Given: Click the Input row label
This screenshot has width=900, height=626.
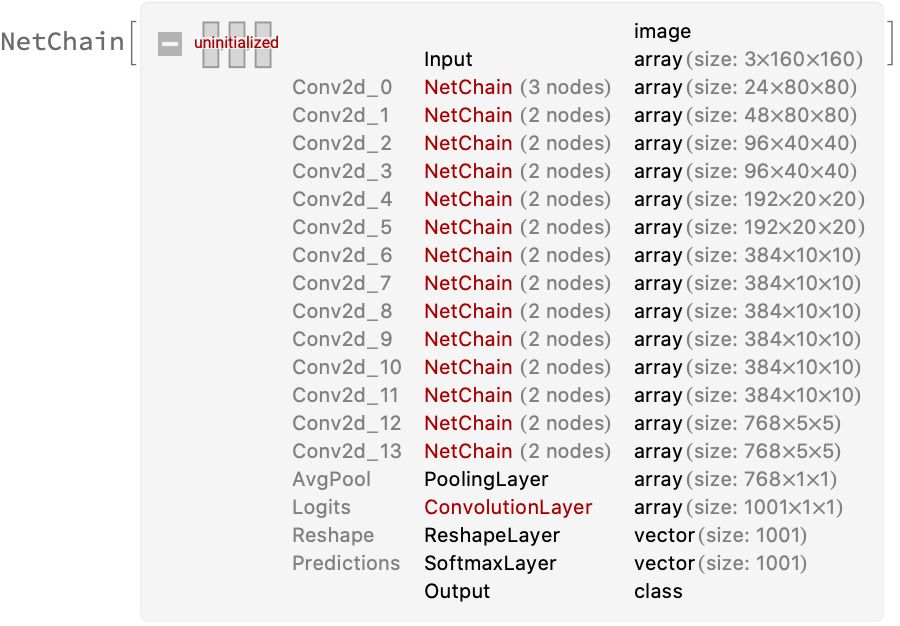Looking at the screenshot, I should (448, 60).
